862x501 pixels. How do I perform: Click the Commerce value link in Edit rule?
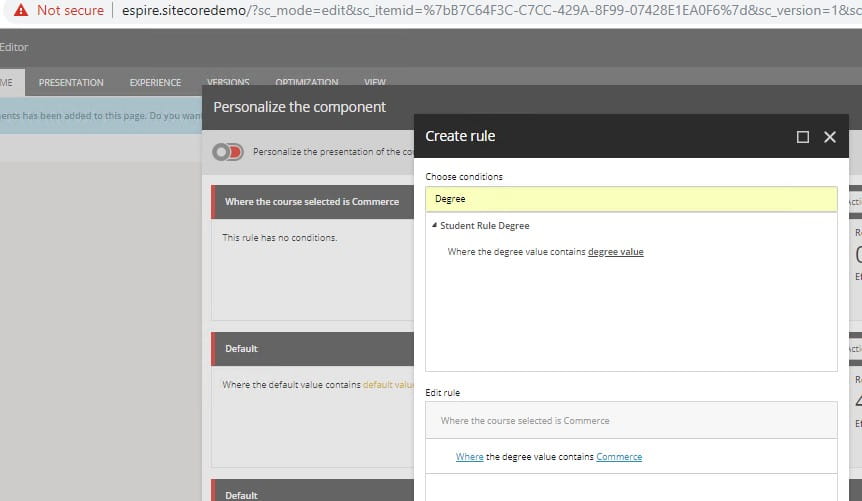tap(619, 456)
